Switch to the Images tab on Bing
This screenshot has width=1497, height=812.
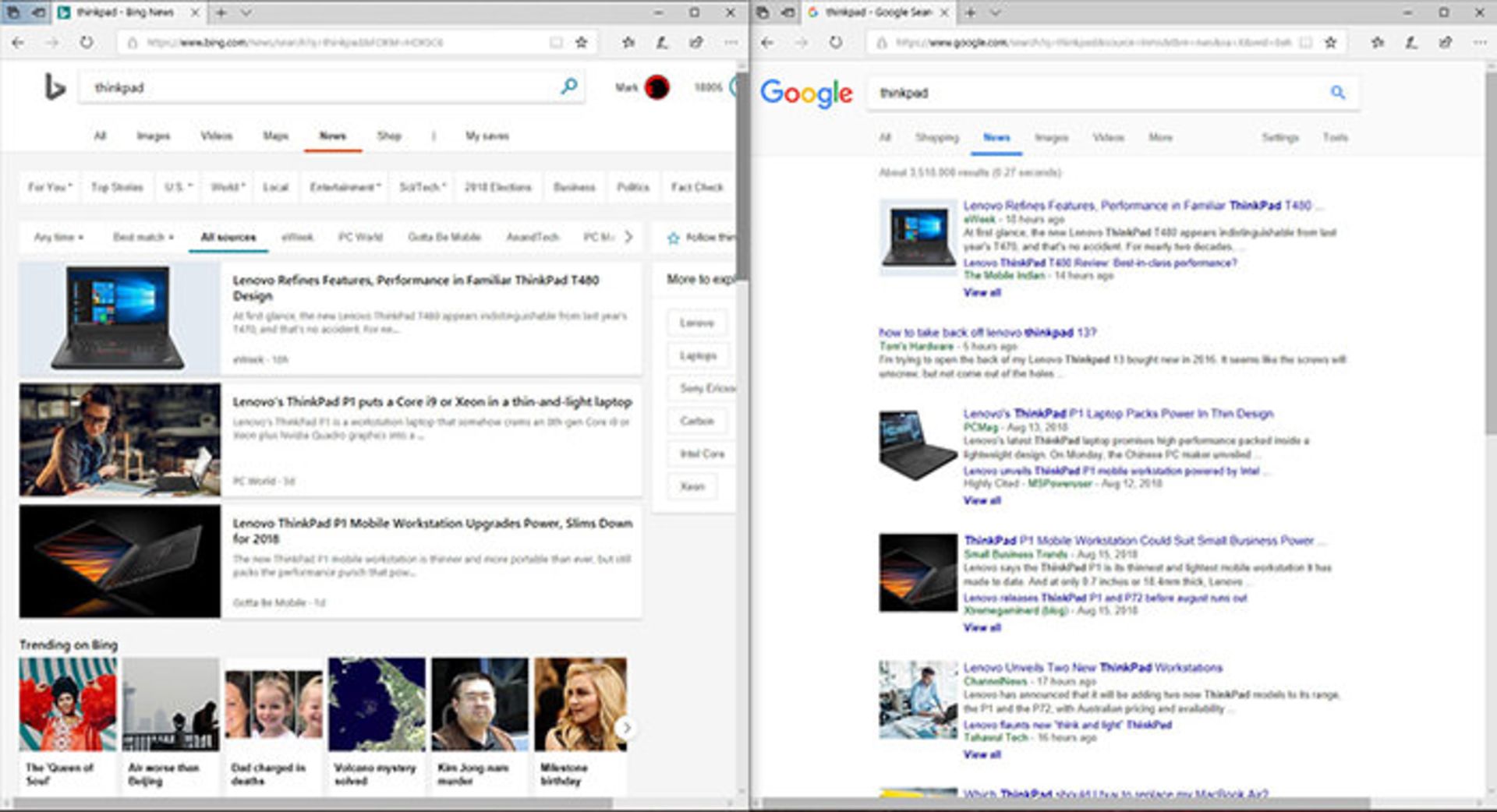[x=153, y=136]
